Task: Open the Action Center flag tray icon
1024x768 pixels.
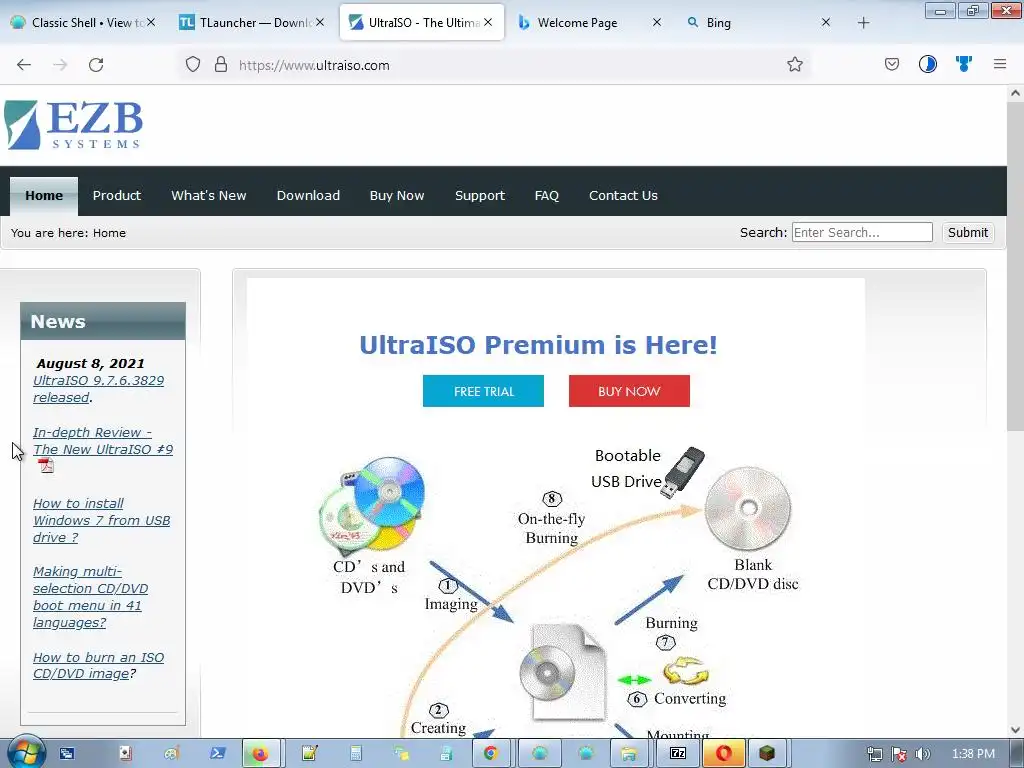Action: coord(899,754)
